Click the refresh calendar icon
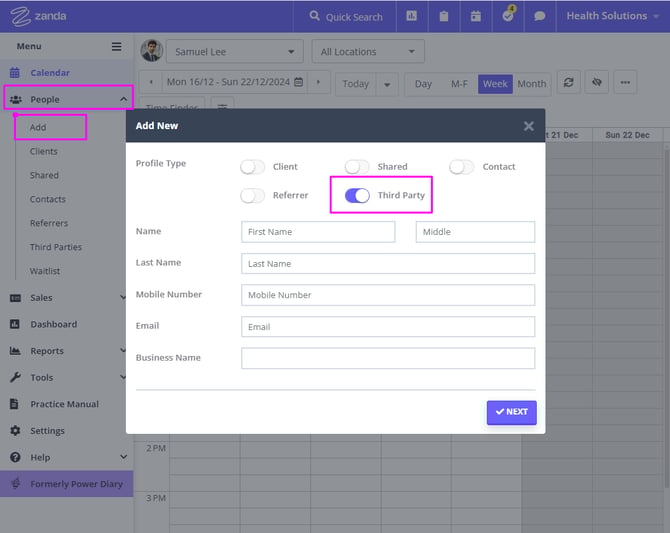The width and height of the screenshot is (670, 533). pos(569,83)
